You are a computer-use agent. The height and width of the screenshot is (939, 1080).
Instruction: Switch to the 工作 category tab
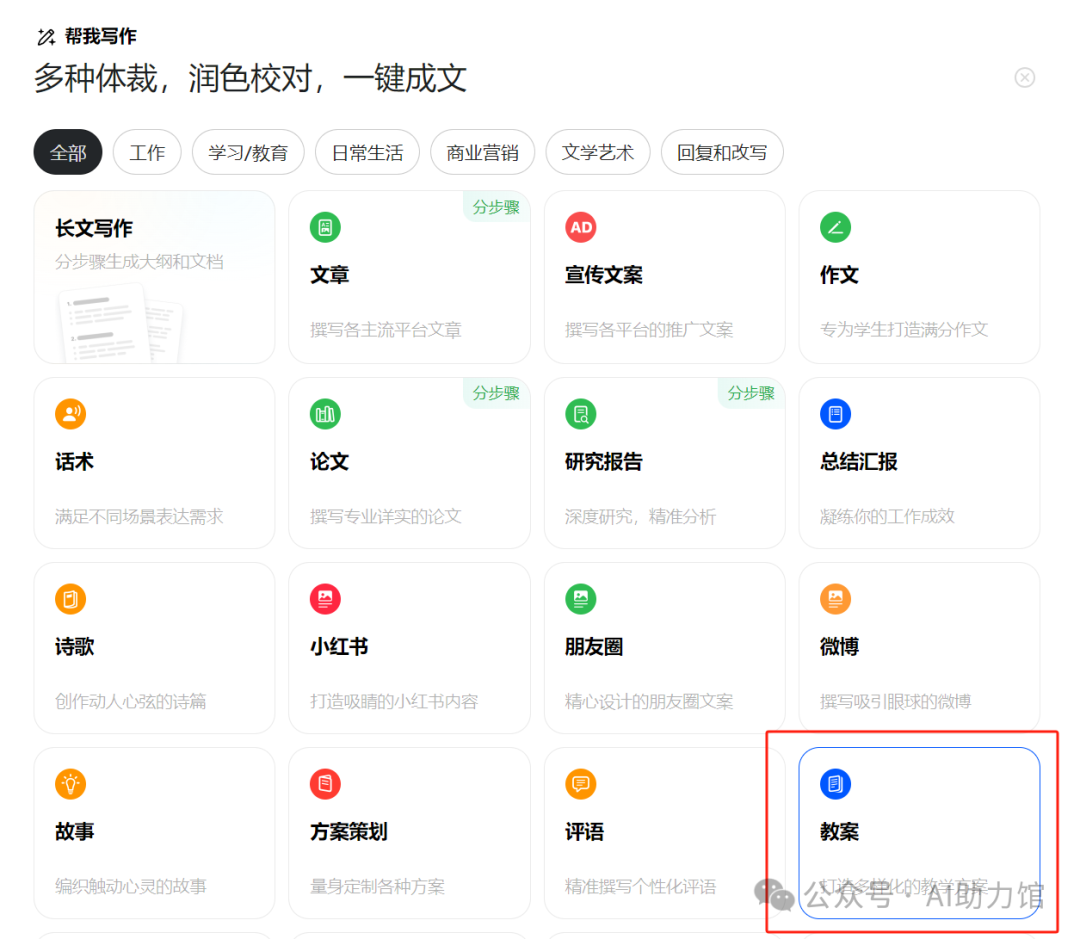tap(147, 152)
